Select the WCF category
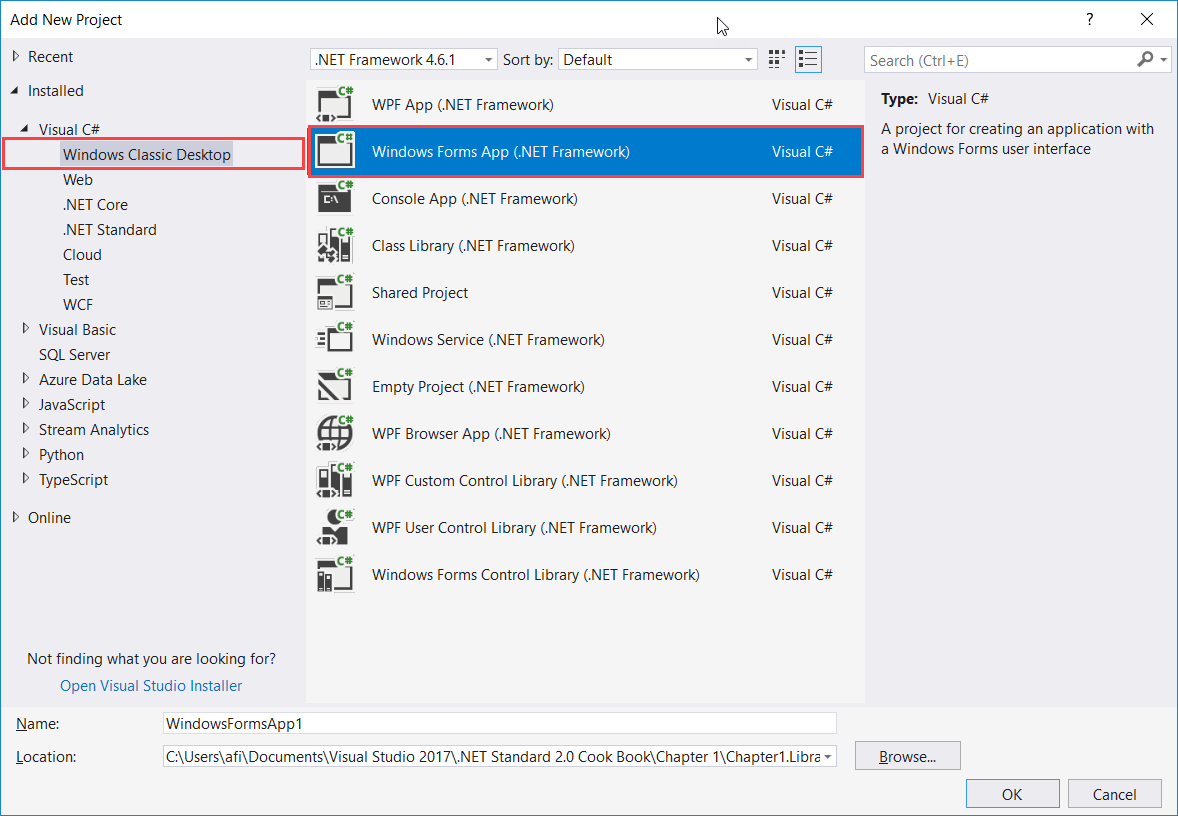The image size is (1178, 816). point(78,304)
